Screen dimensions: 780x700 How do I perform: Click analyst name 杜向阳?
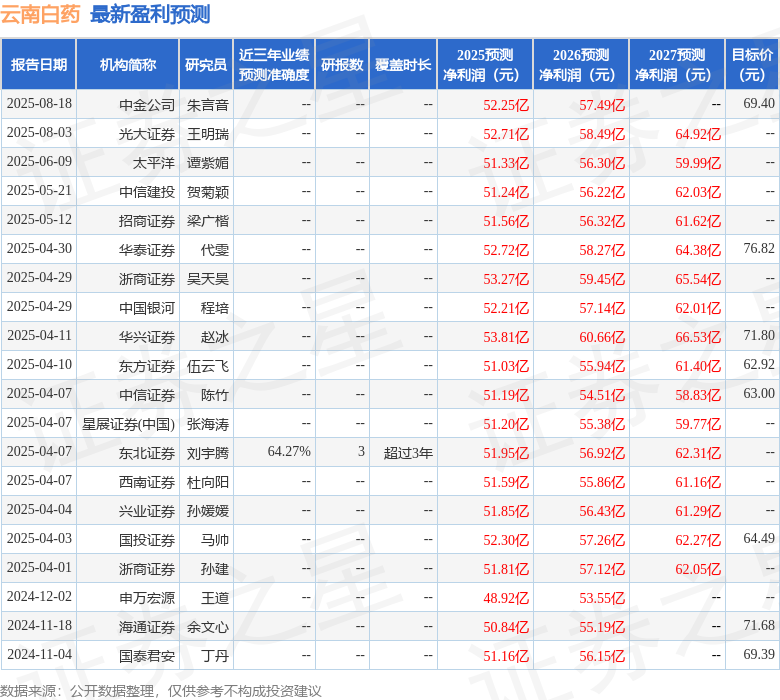pyautogui.click(x=207, y=482)
